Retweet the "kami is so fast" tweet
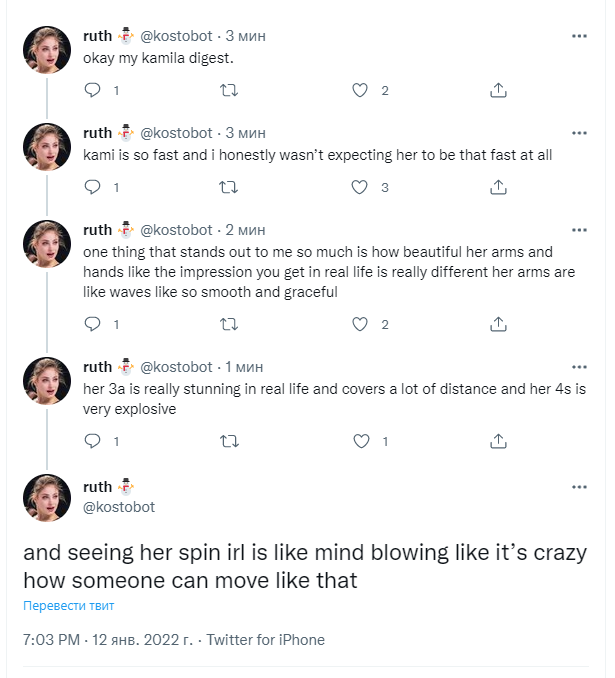This screenshot has width=615, height=678. tap(228, 187)
